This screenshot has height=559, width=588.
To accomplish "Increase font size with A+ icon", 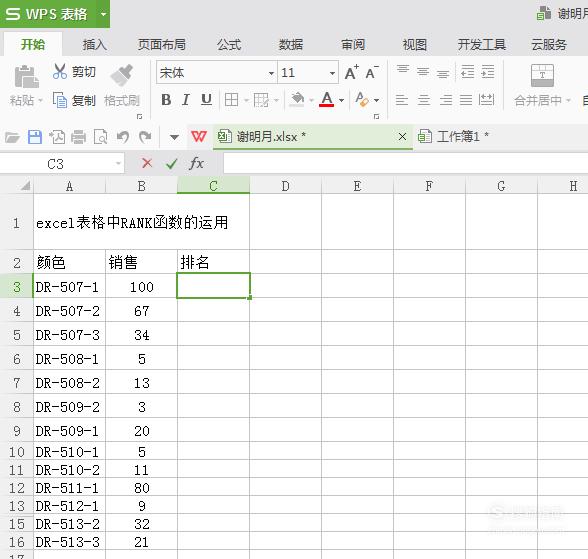I will 352,72.
